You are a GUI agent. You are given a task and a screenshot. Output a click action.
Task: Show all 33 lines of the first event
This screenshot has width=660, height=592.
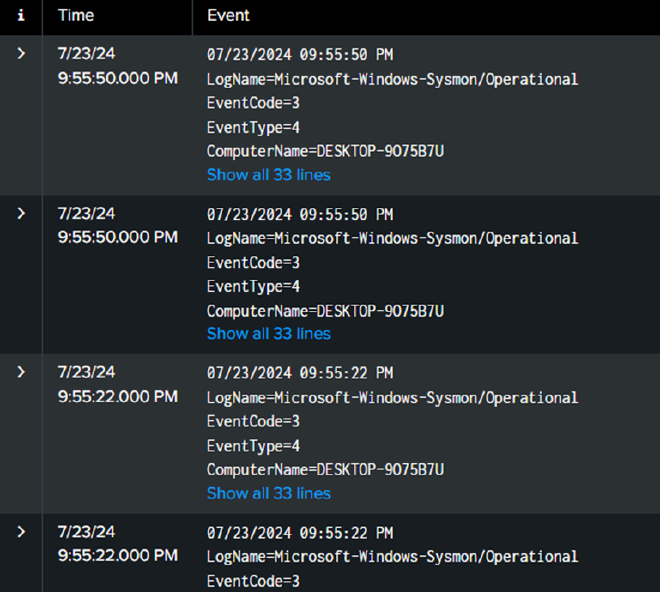[x=268, y=175]
